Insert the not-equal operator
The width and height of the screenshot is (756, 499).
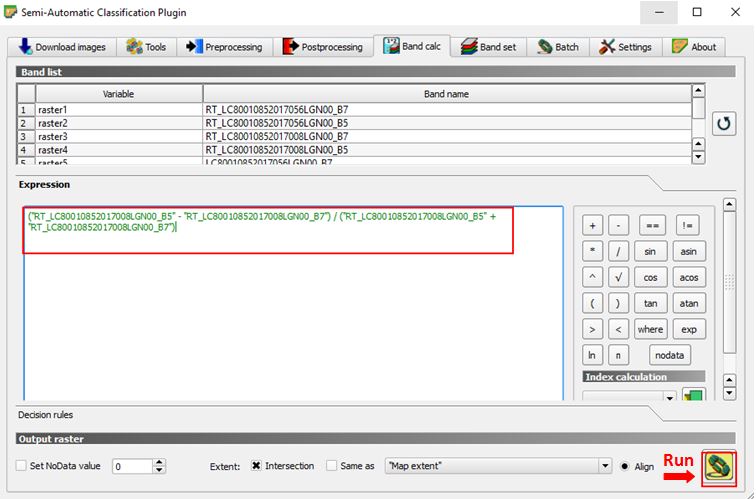click(x=688, y=226)
